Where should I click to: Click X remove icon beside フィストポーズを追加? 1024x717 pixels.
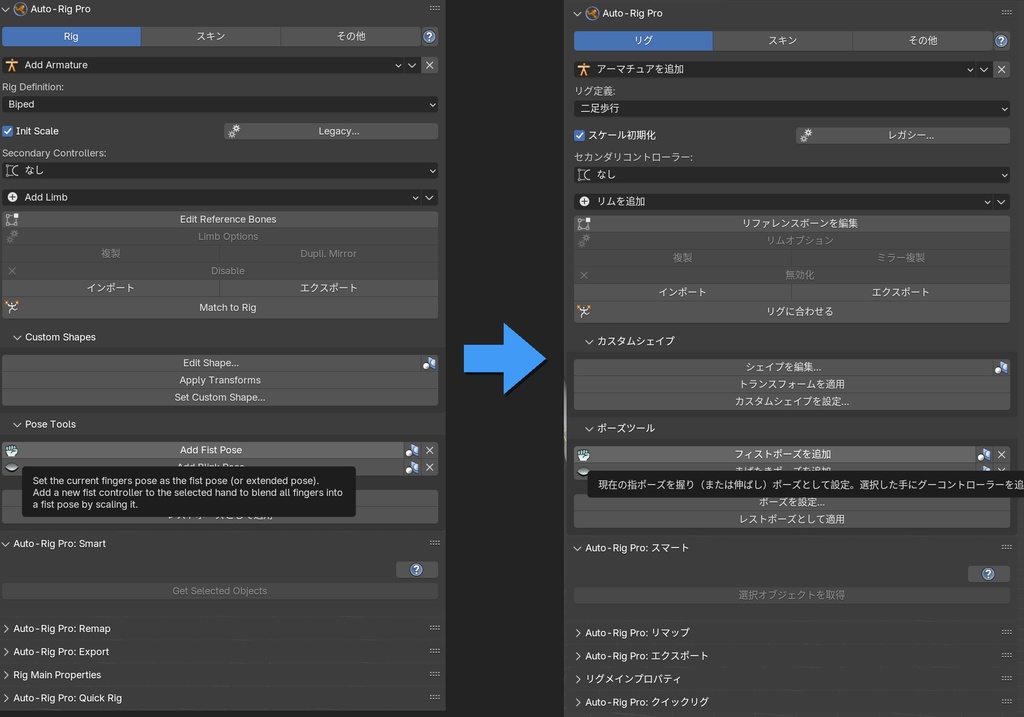[1002, 454]
